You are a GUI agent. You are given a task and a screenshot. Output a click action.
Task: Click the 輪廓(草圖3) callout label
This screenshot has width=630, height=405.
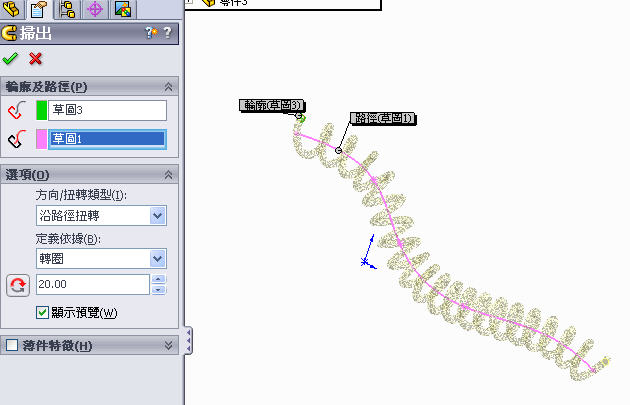(x=272, y=105)
